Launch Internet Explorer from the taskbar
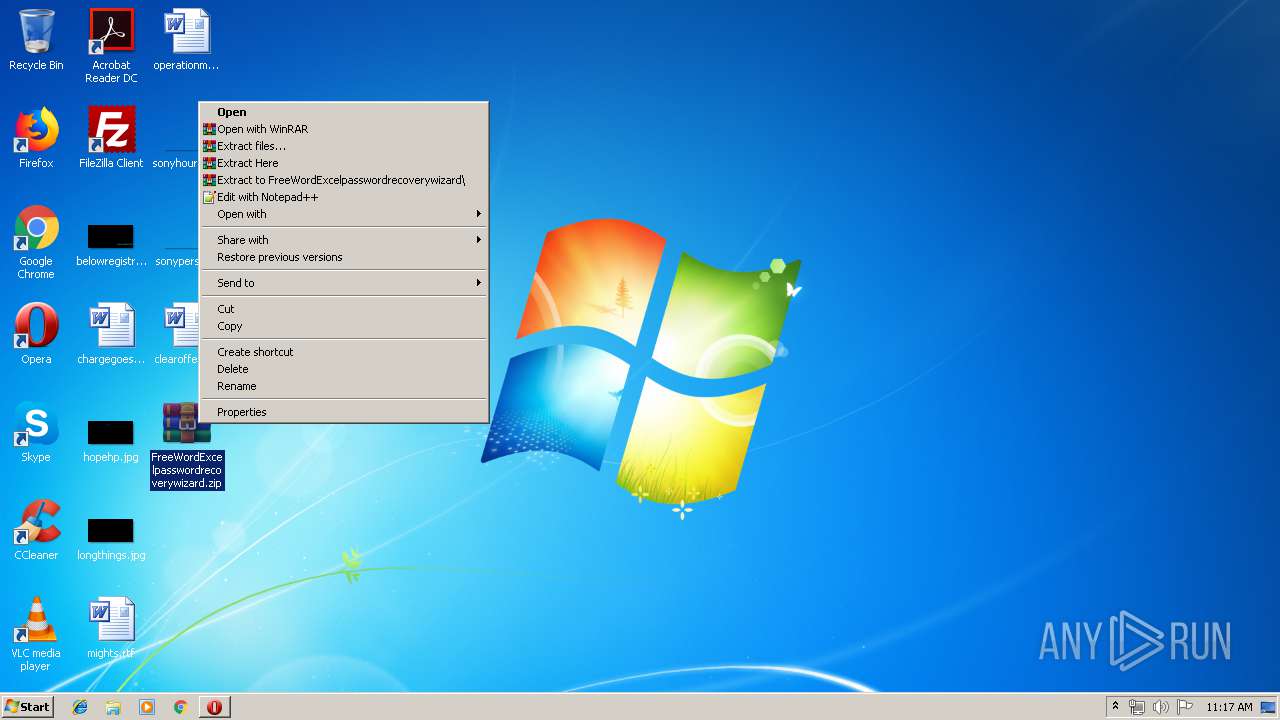The width and height of the screenshot is (1280, 720). click(80, 707)
